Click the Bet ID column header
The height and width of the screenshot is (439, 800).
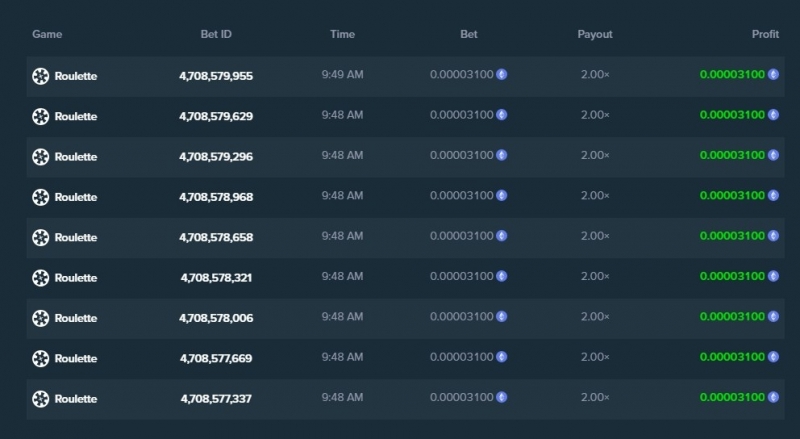(216, 34)
